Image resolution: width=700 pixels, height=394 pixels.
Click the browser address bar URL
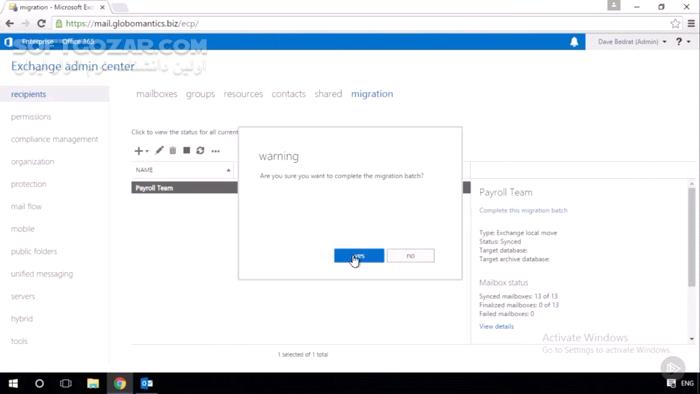pyautogui.click(x=132, y=24)
